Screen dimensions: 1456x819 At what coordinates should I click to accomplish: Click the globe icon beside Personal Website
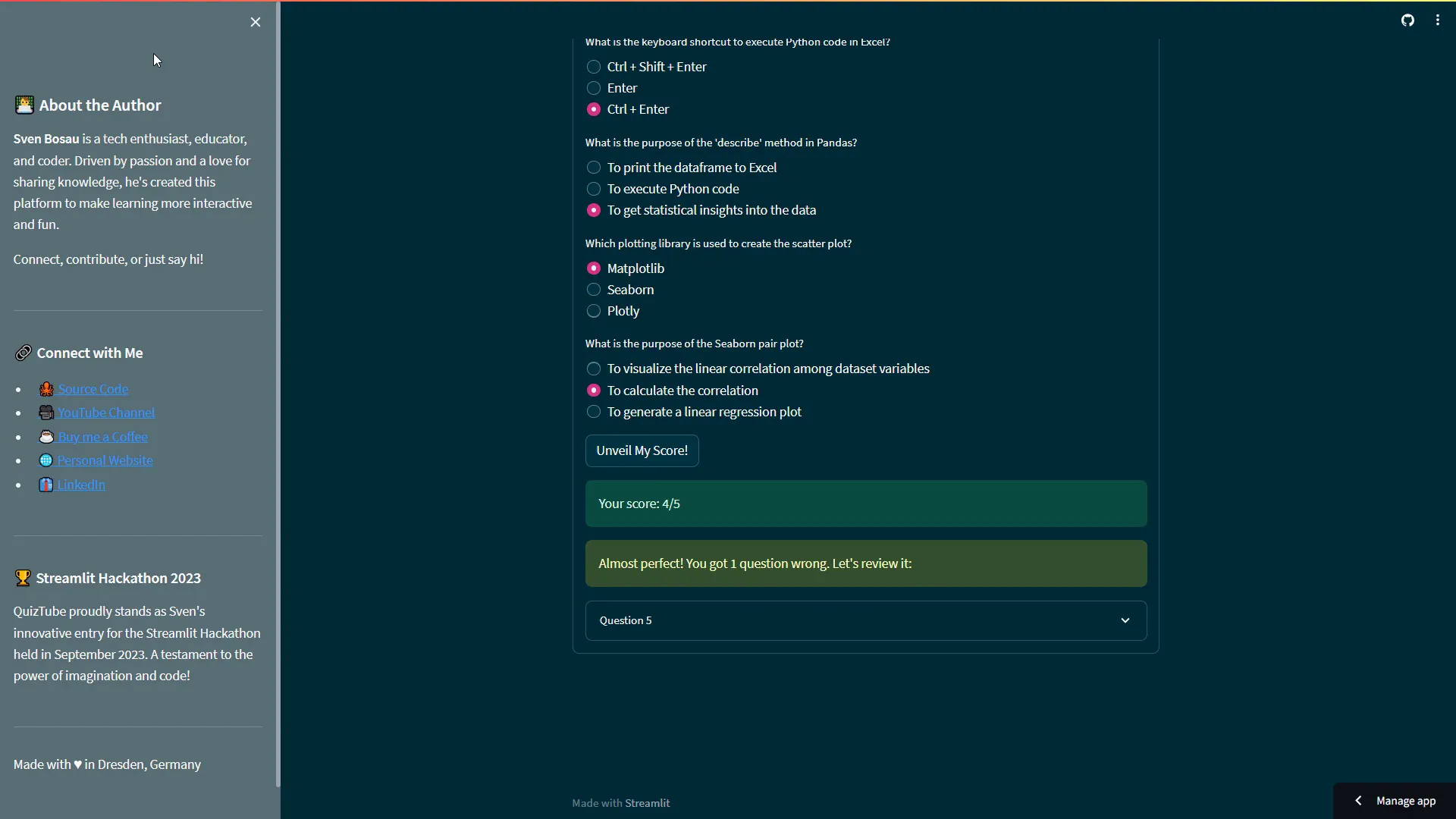(x=45, y=460)
